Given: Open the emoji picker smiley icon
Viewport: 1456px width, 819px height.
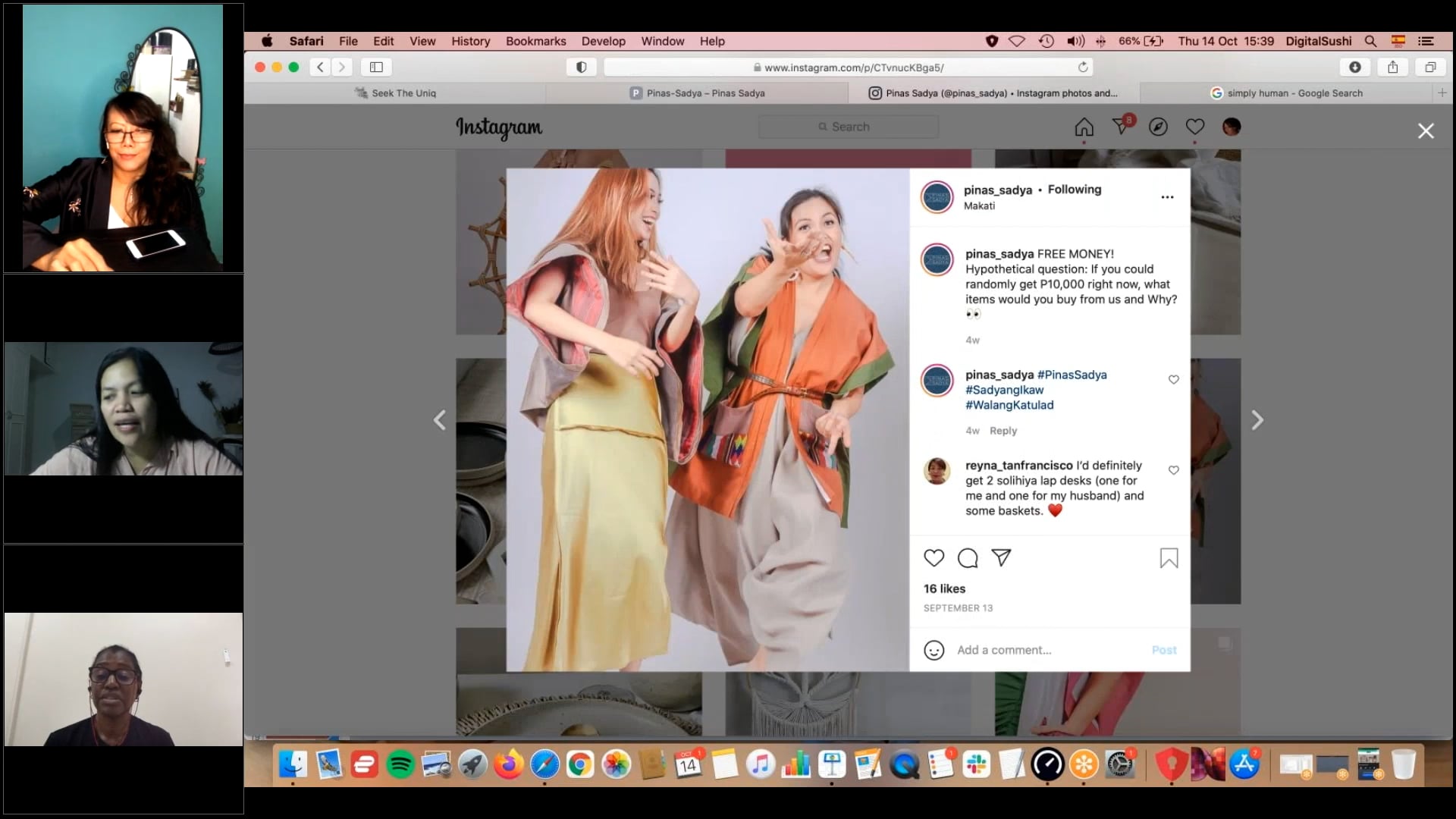Looking at the screenshot, I should pos(934,650).
